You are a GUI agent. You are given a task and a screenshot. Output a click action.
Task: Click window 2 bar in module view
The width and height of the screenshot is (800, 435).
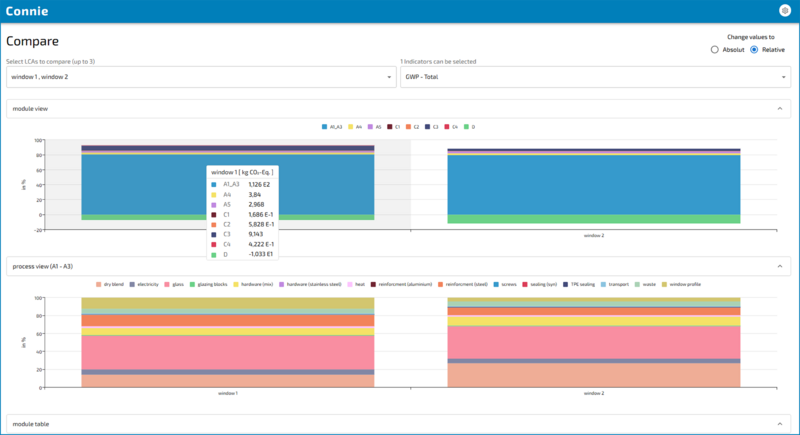click(594, 185)
